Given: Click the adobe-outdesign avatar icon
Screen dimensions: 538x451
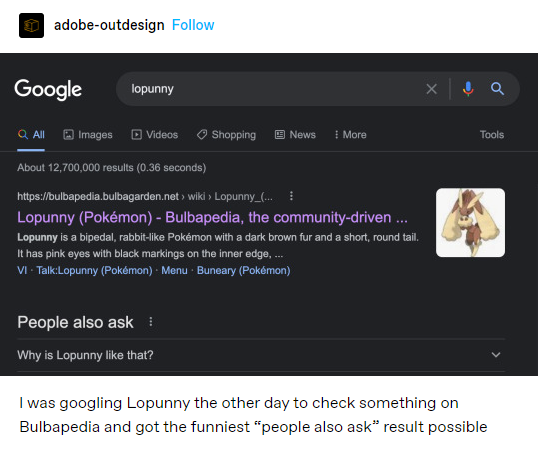Looking at the screenshot, I should (x=31, y=25).
